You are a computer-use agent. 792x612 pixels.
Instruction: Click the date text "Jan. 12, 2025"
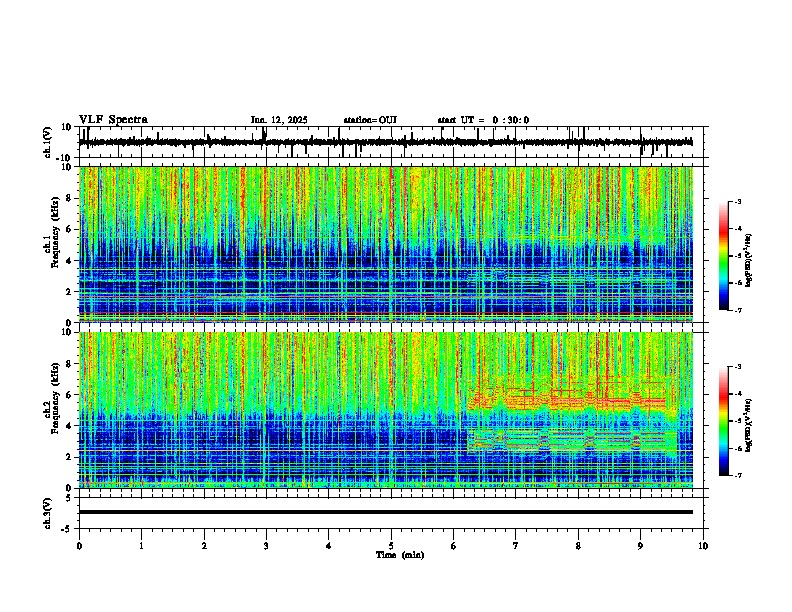tap(279, 120)
